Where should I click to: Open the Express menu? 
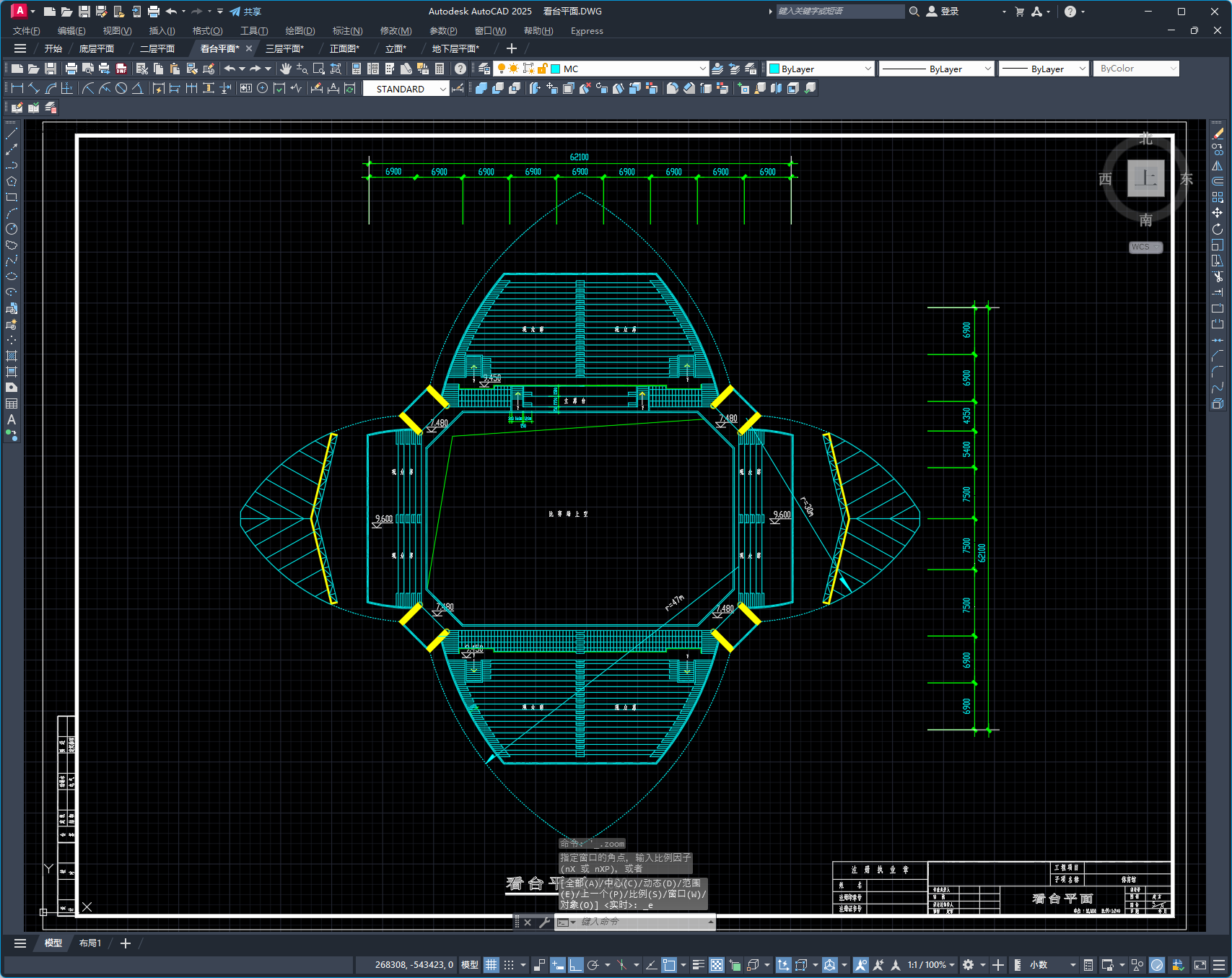coord(587,31)
